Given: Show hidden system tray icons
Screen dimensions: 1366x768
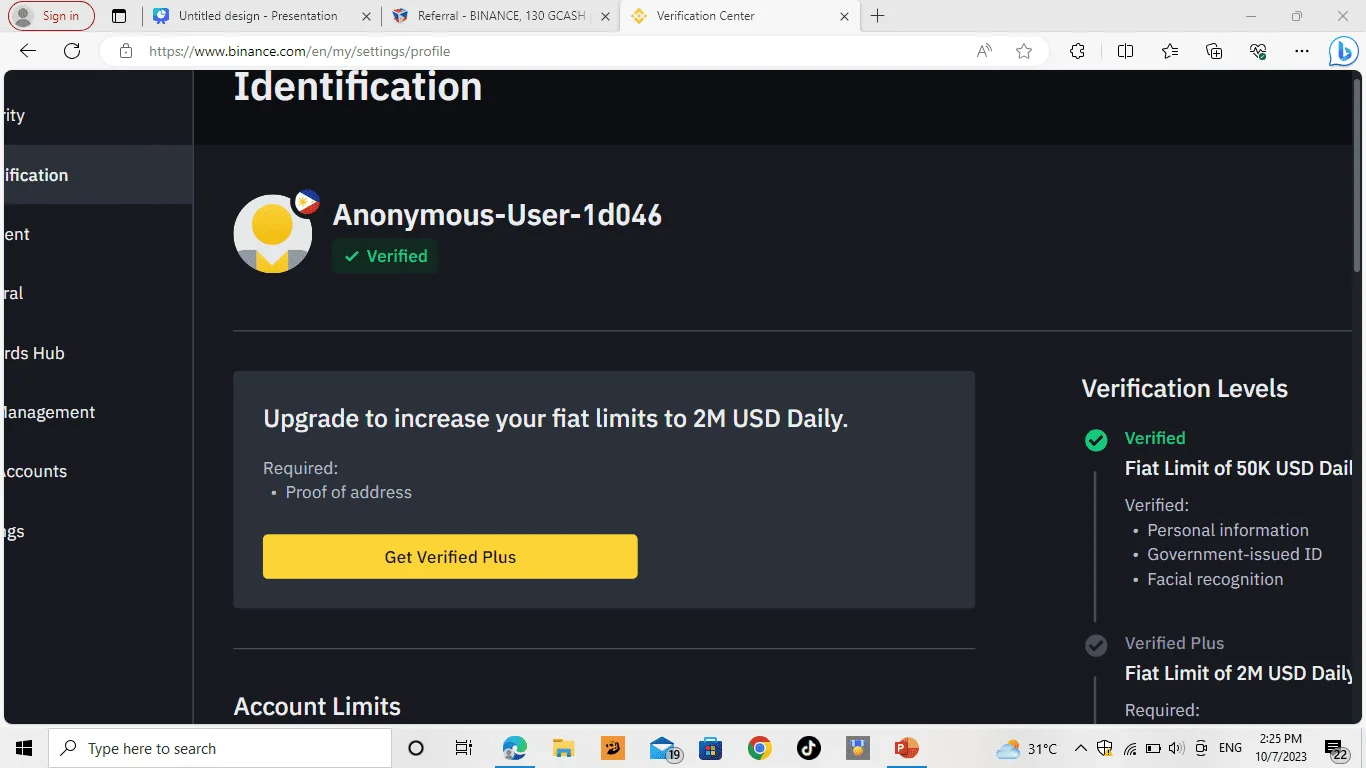Looking at the screenshot, I should coord(1080,748).
